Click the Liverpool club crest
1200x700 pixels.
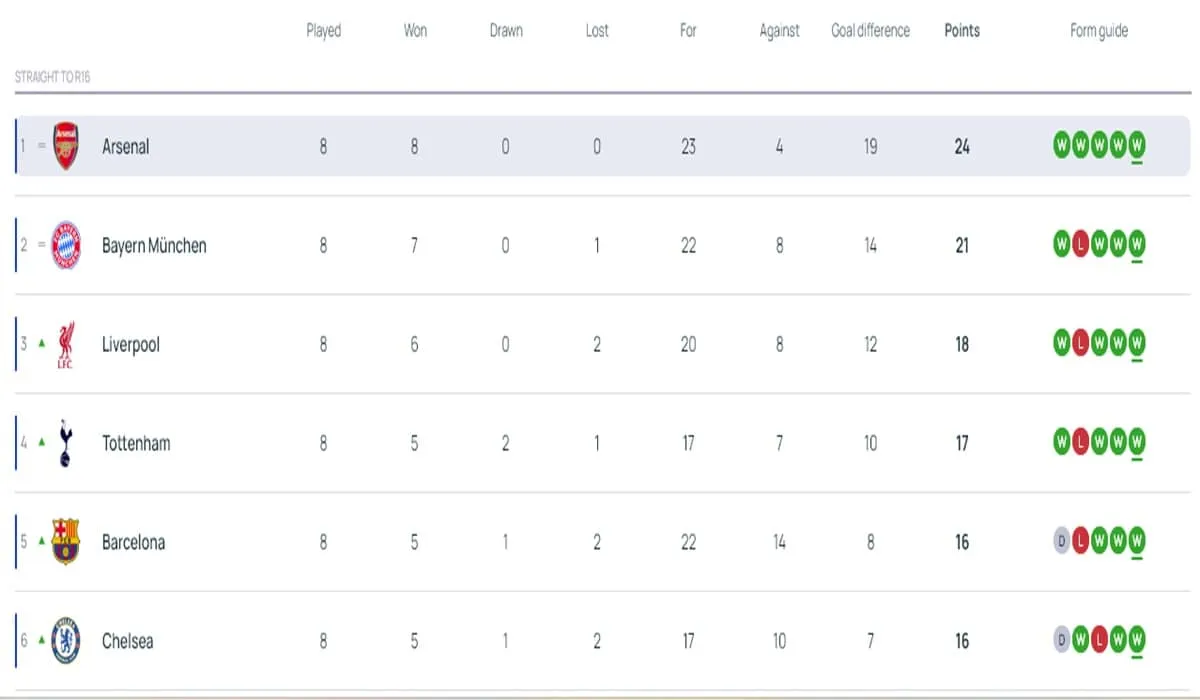(65, 344)
